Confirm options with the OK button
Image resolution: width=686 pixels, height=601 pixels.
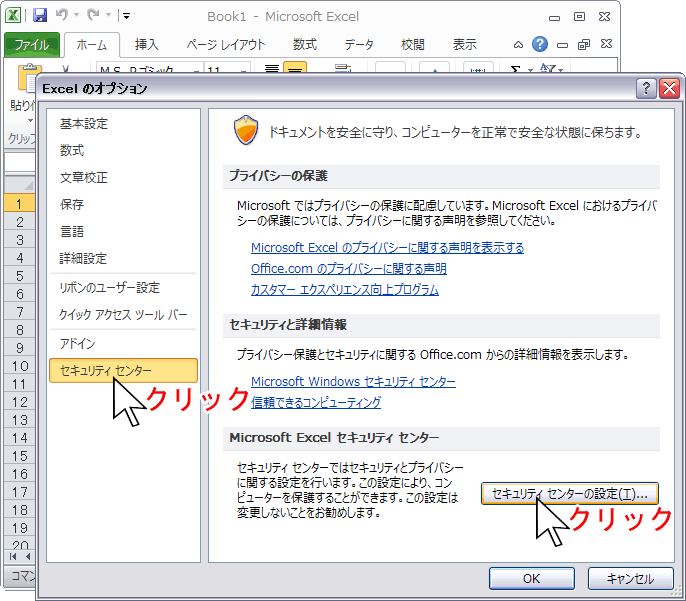(x=532, y=579)
